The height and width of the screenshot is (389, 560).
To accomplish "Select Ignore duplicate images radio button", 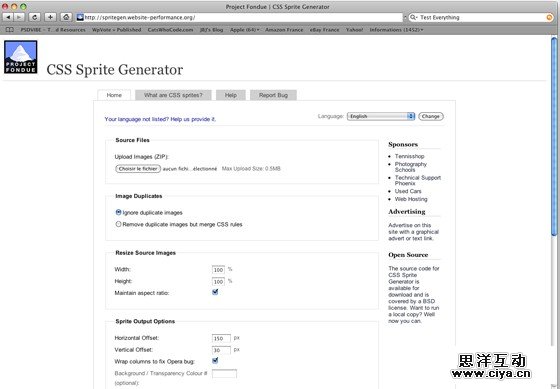I will point(118,212).
